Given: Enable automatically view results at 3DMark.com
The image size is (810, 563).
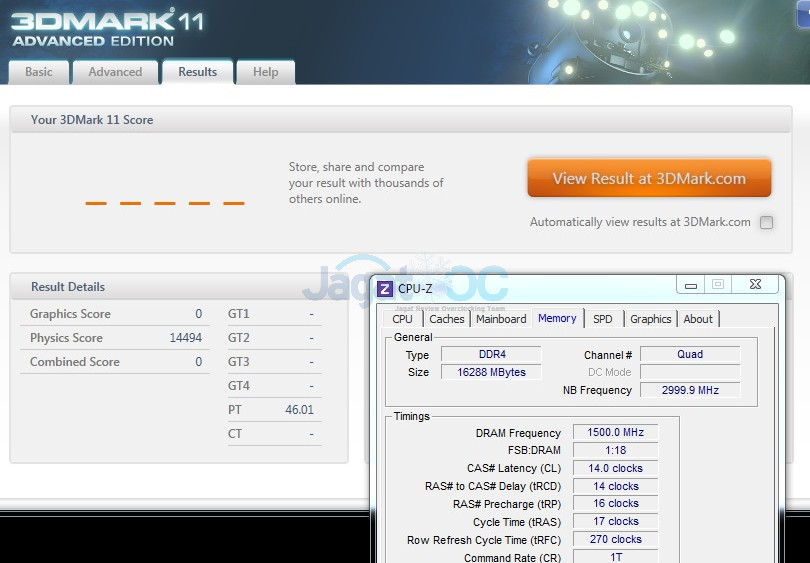Looking at the screenshot, I should [766, 223].
